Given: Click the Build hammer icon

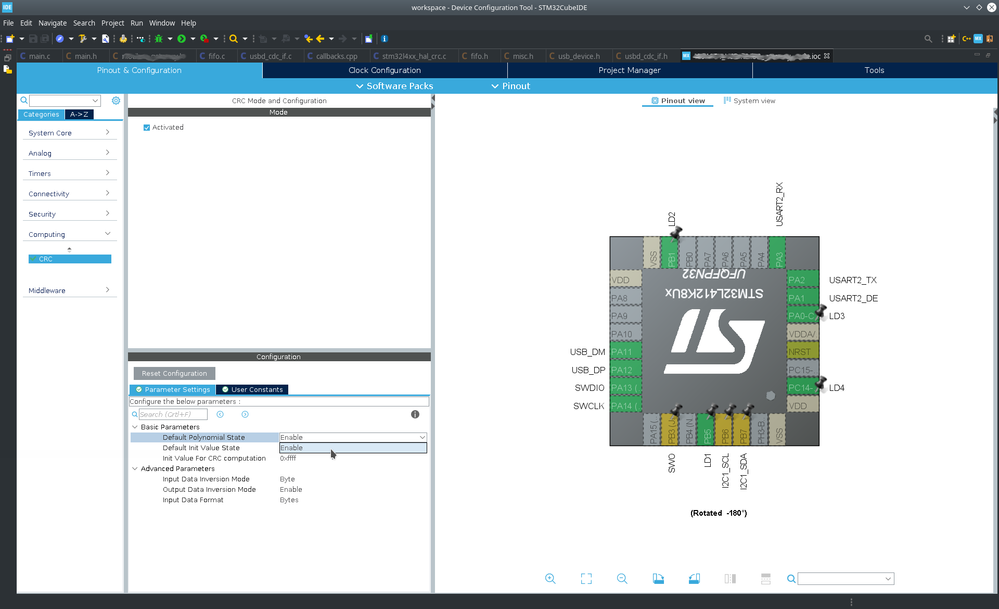Looking at the screenshot, I should pos(82,39).
